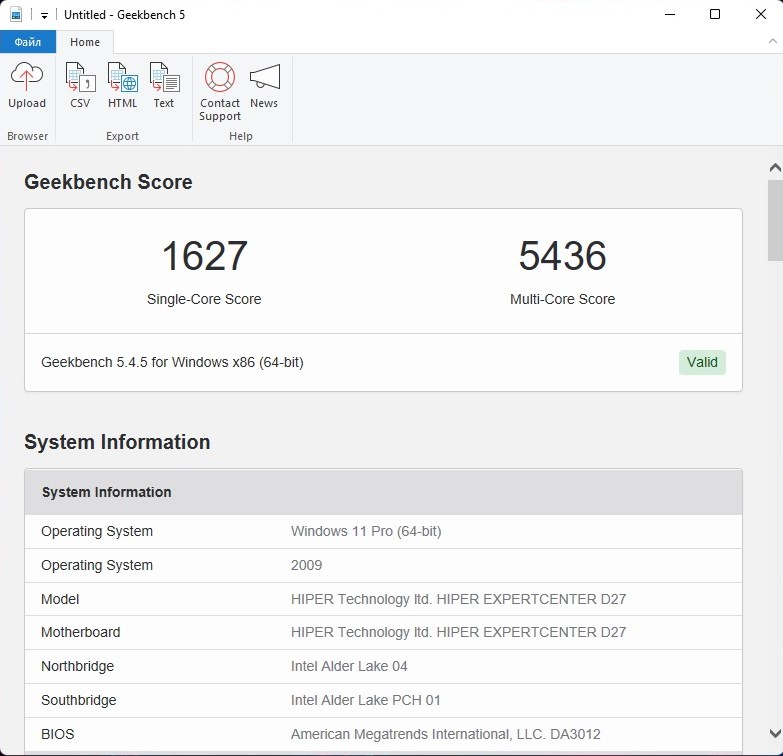
Task: Open the Quick Access Toolbar dropdown arrow
Action: [x=44, y=16]
